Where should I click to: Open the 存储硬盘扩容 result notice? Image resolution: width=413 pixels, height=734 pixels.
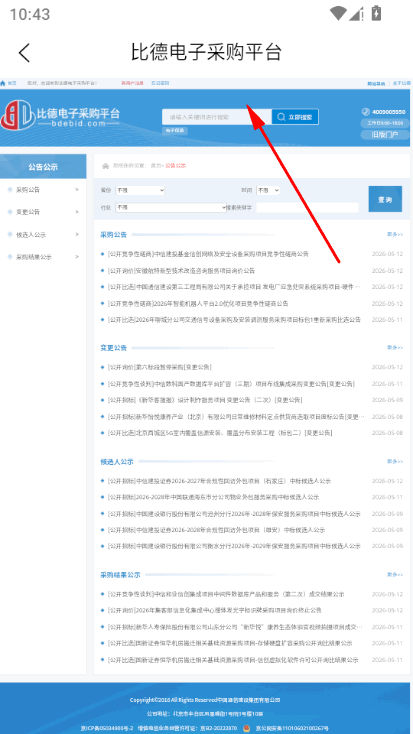pos(230,643)
